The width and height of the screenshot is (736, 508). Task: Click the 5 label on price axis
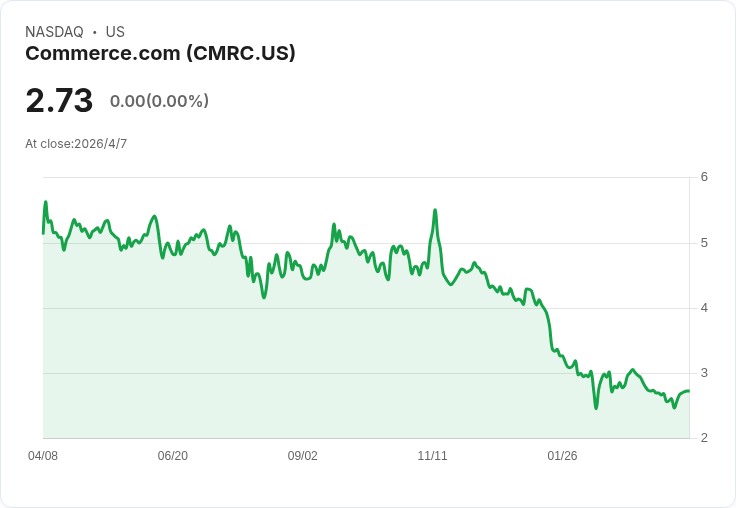704,243
